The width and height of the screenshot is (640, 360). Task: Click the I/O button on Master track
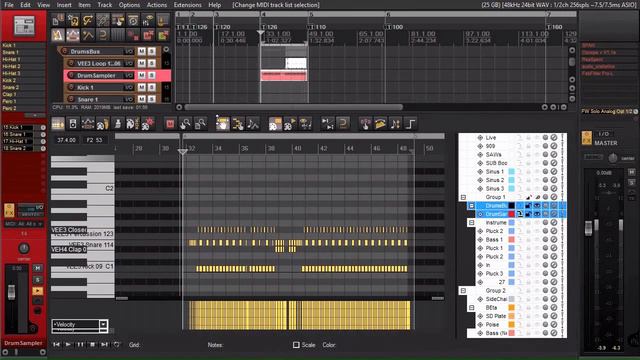603,134
